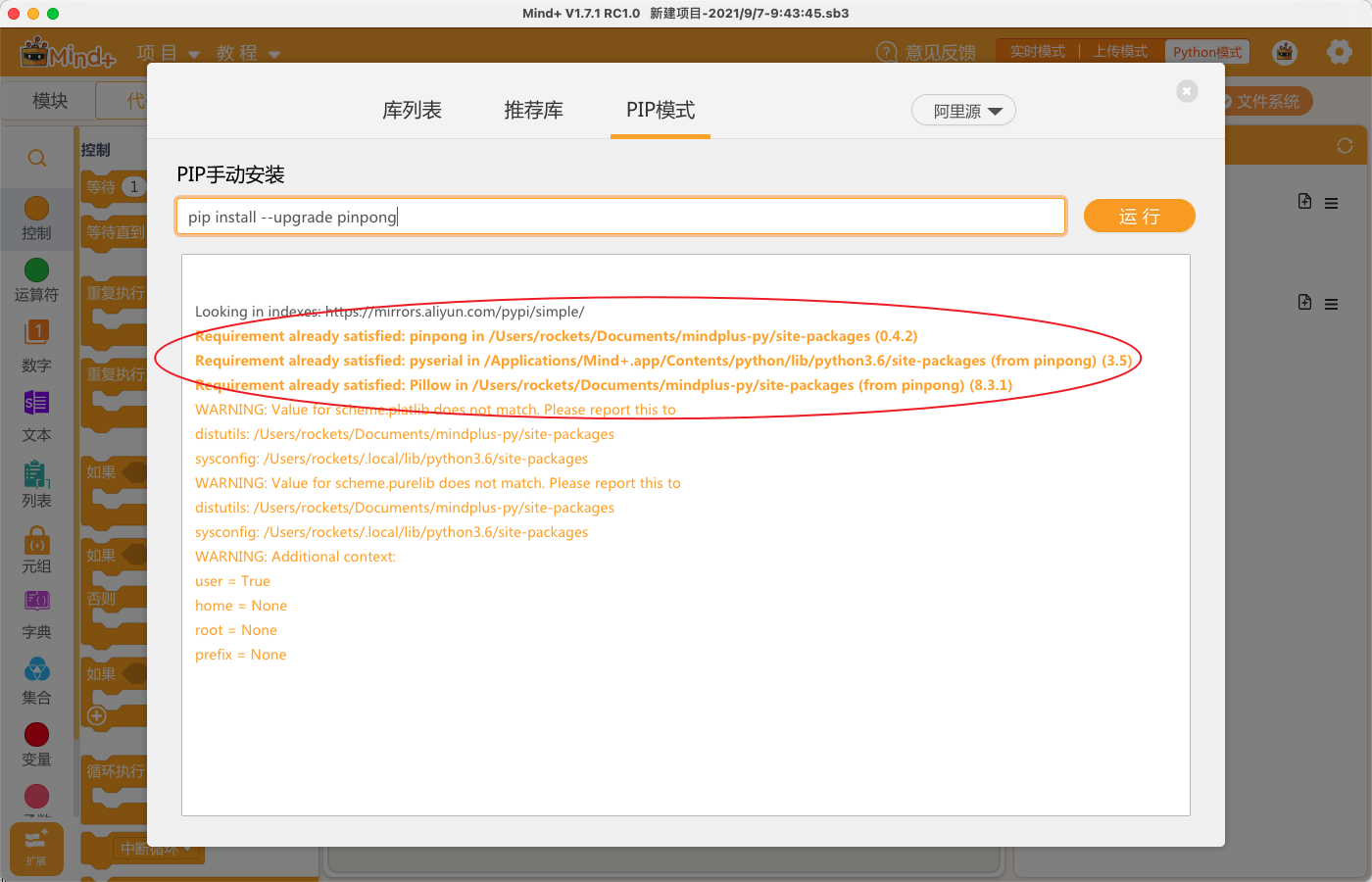This screenshot has width=1372, height=882.
Task: Open the 模块 tab
Action: click(50, 101)
